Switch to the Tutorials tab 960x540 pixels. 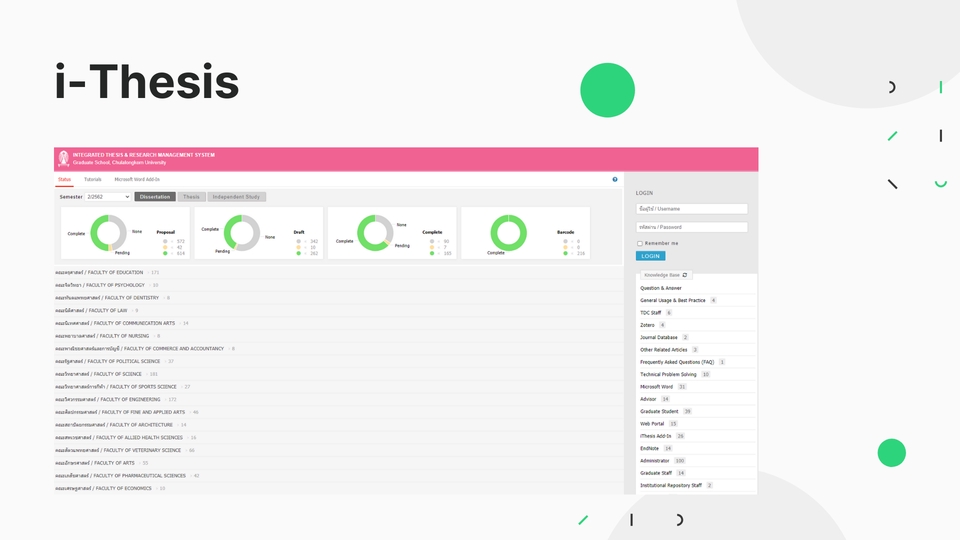(92, 179)
